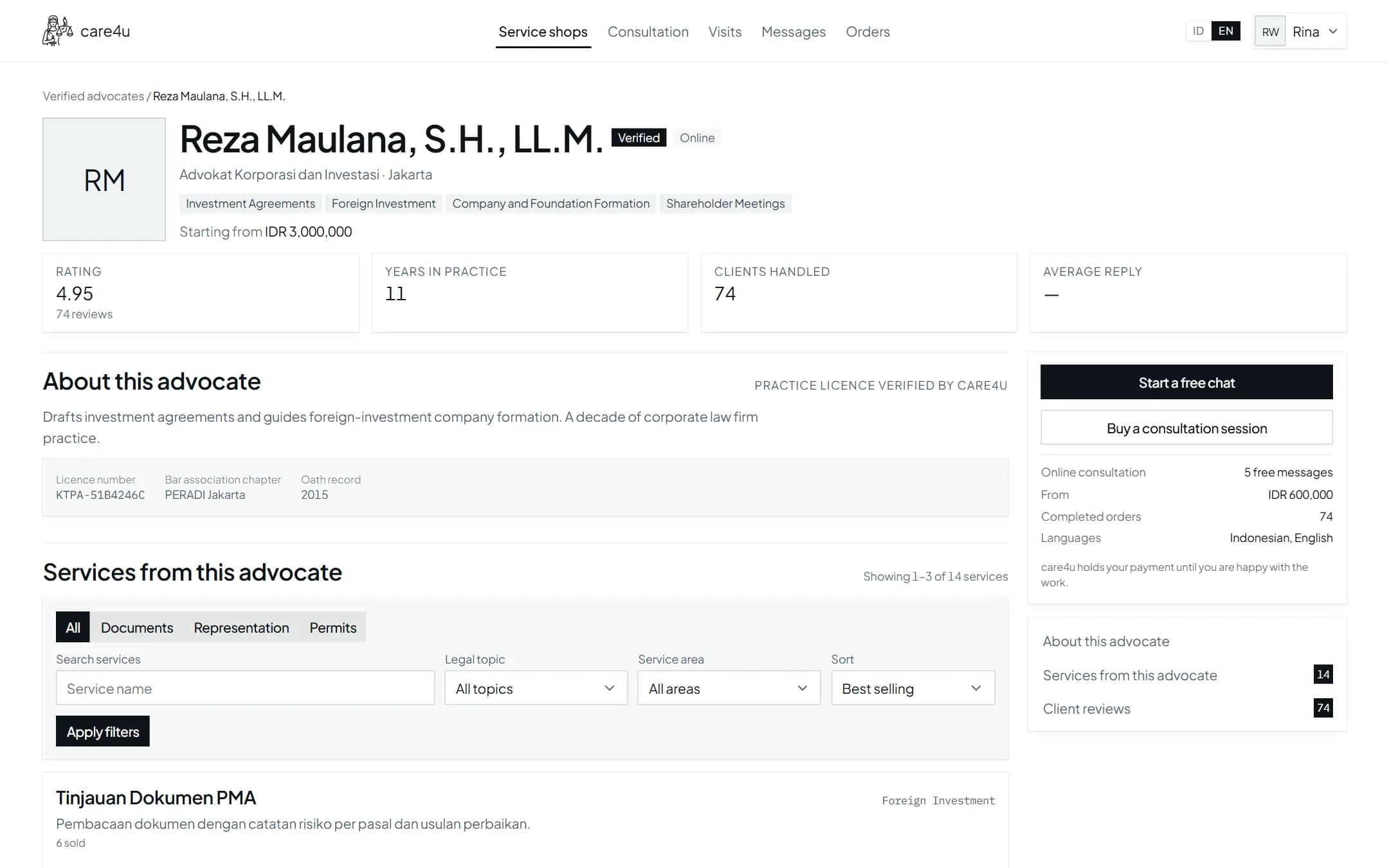Open the Visits nav tab
The width and height of the screenshot is (1389, 868).
[725, 32]
